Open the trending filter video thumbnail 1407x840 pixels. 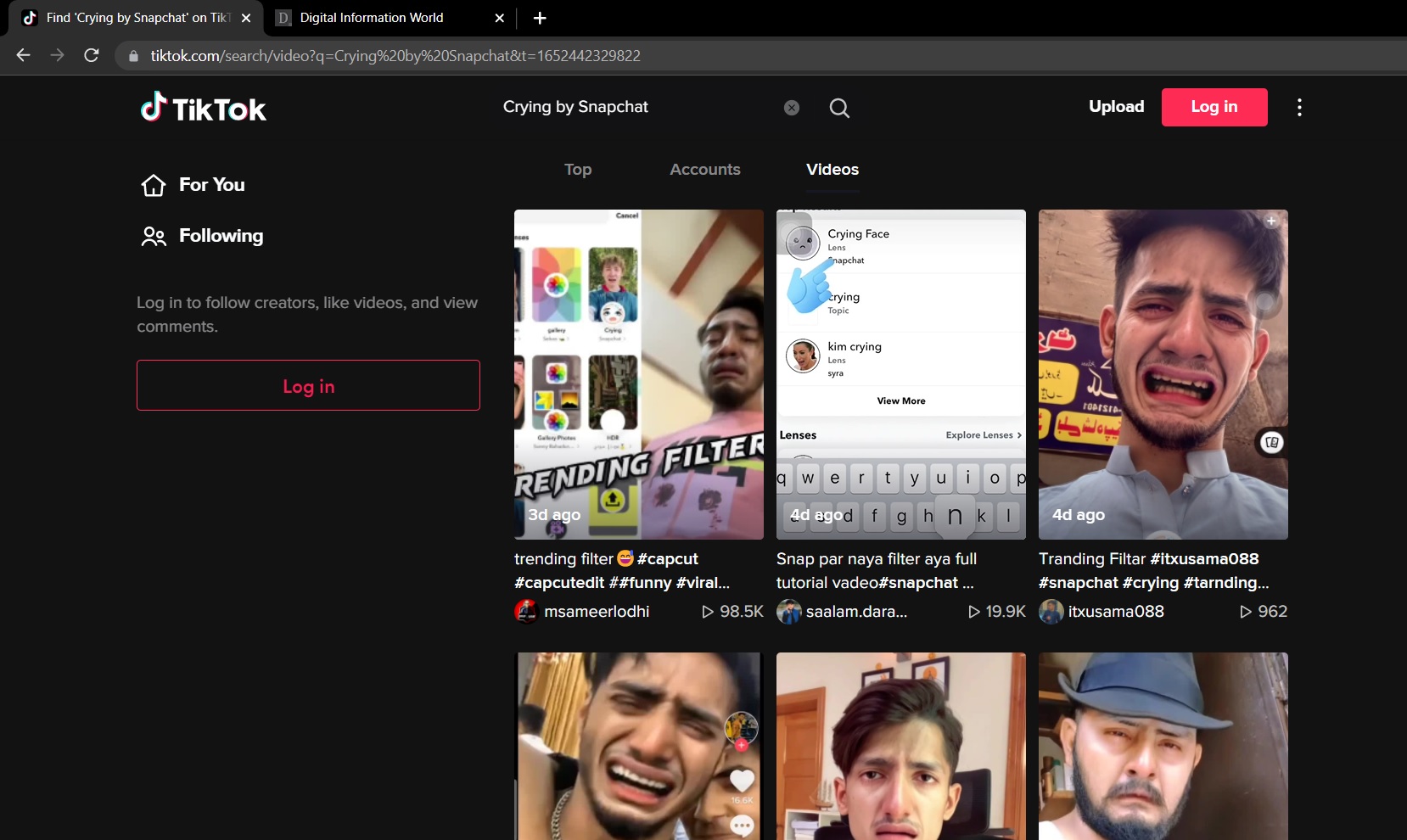(x=639, y=374)
